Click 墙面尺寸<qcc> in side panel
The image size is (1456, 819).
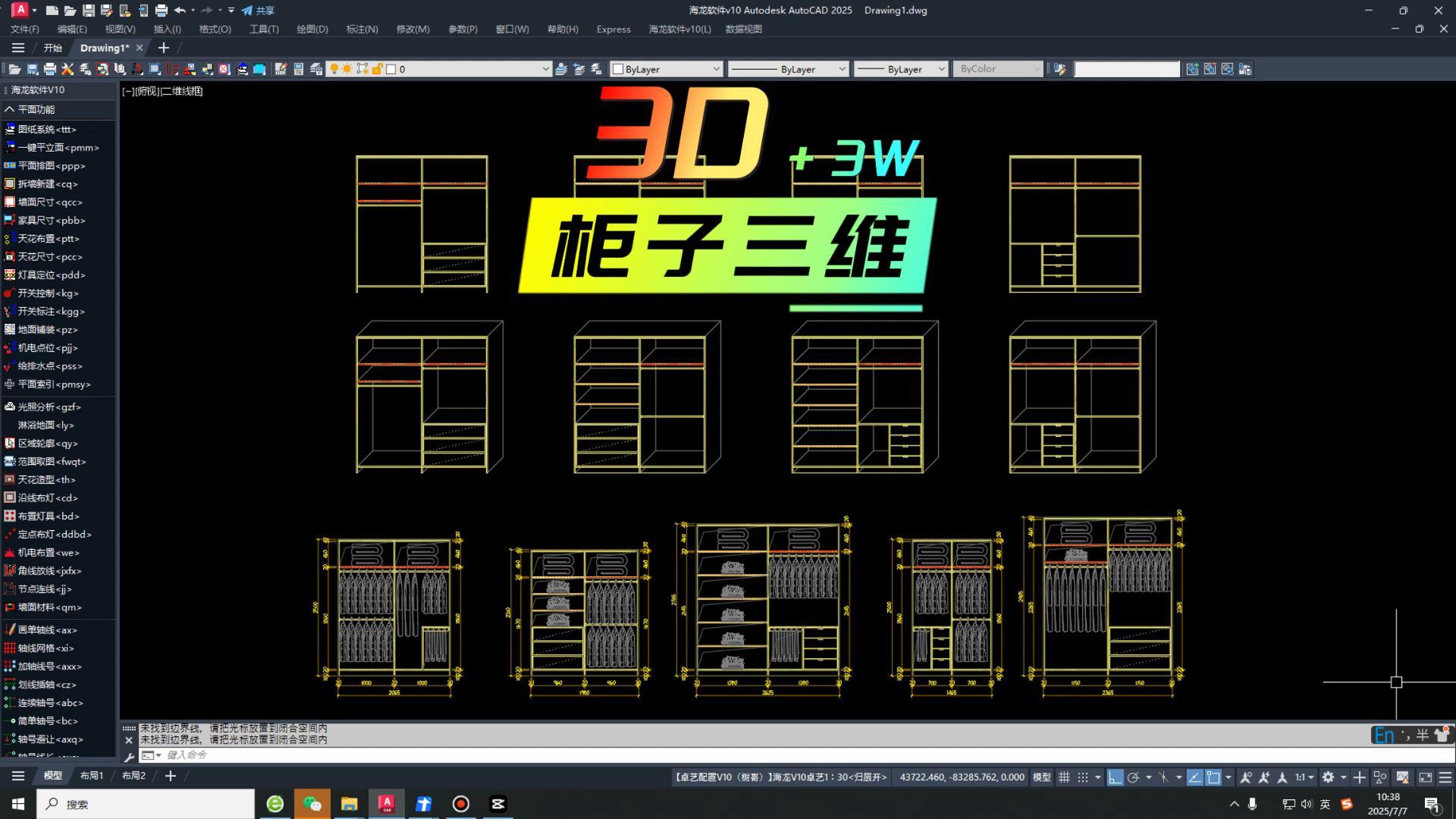coord(50,202)
